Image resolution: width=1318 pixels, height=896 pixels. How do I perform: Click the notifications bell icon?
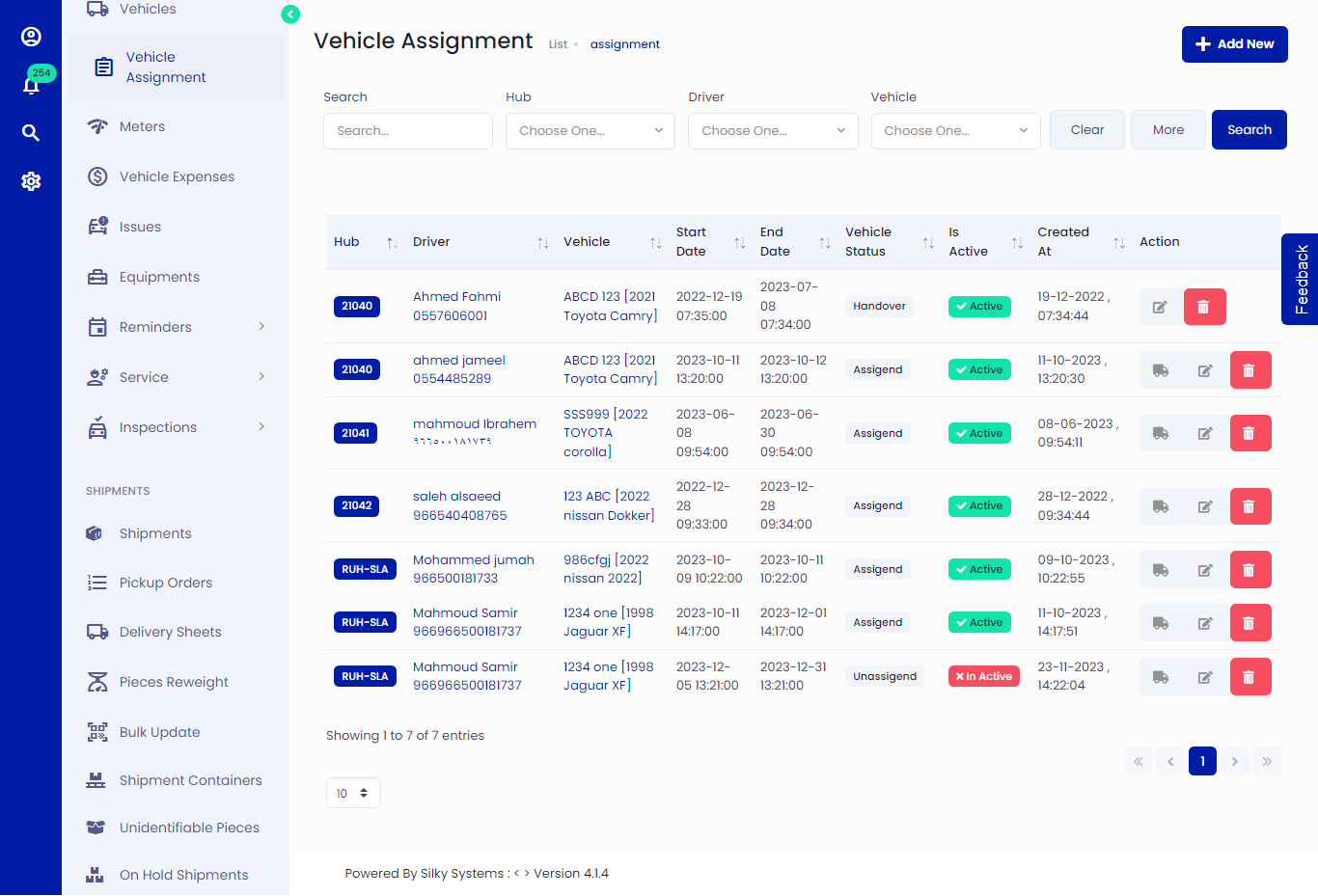[31, 86]
